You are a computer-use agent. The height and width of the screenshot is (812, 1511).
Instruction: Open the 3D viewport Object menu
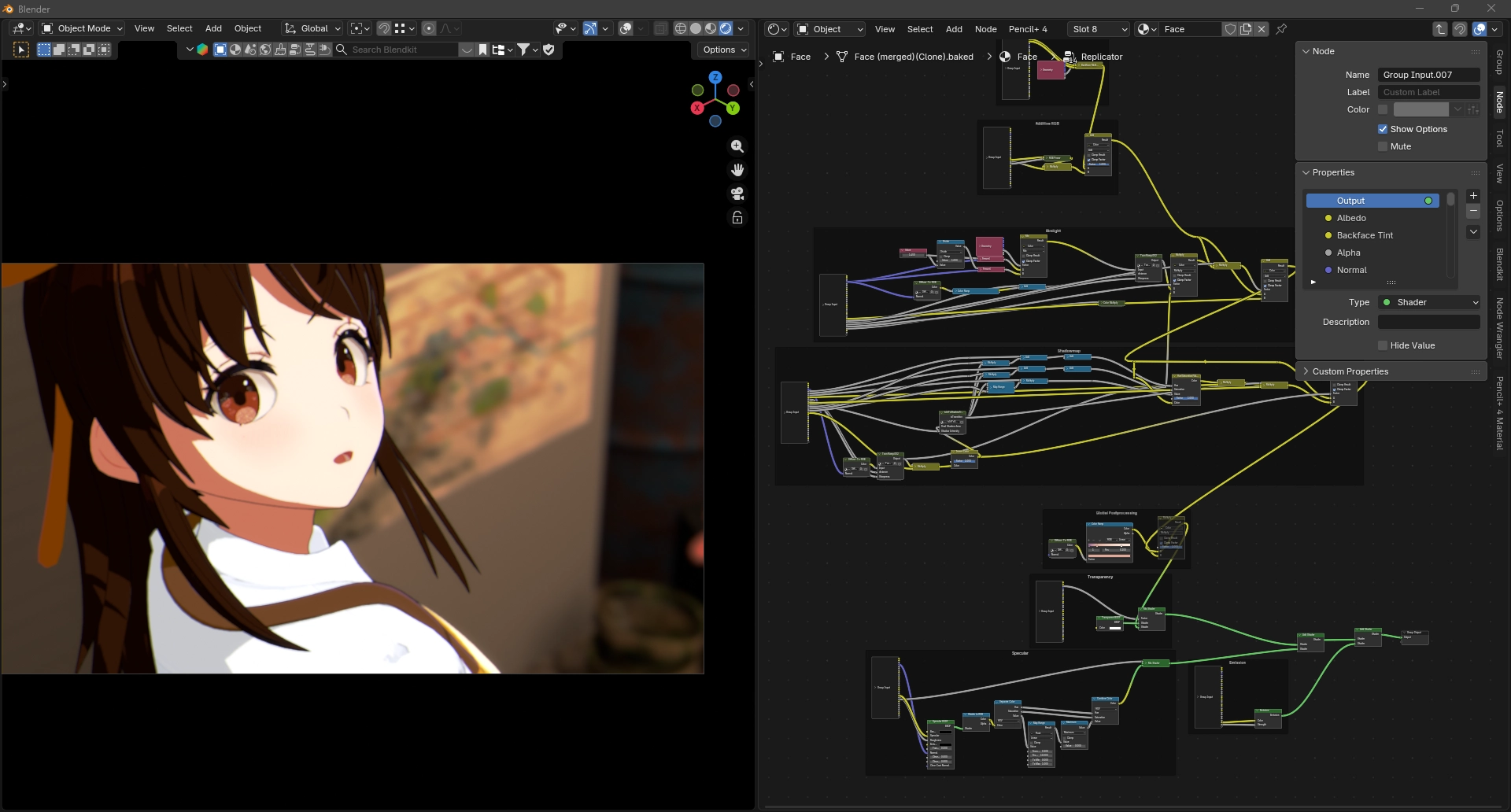[x=248, y=28]
